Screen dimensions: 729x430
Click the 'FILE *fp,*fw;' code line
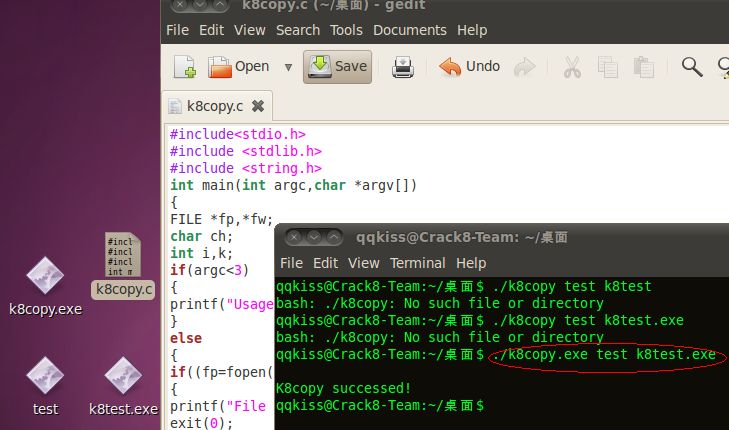pos(221,219)
